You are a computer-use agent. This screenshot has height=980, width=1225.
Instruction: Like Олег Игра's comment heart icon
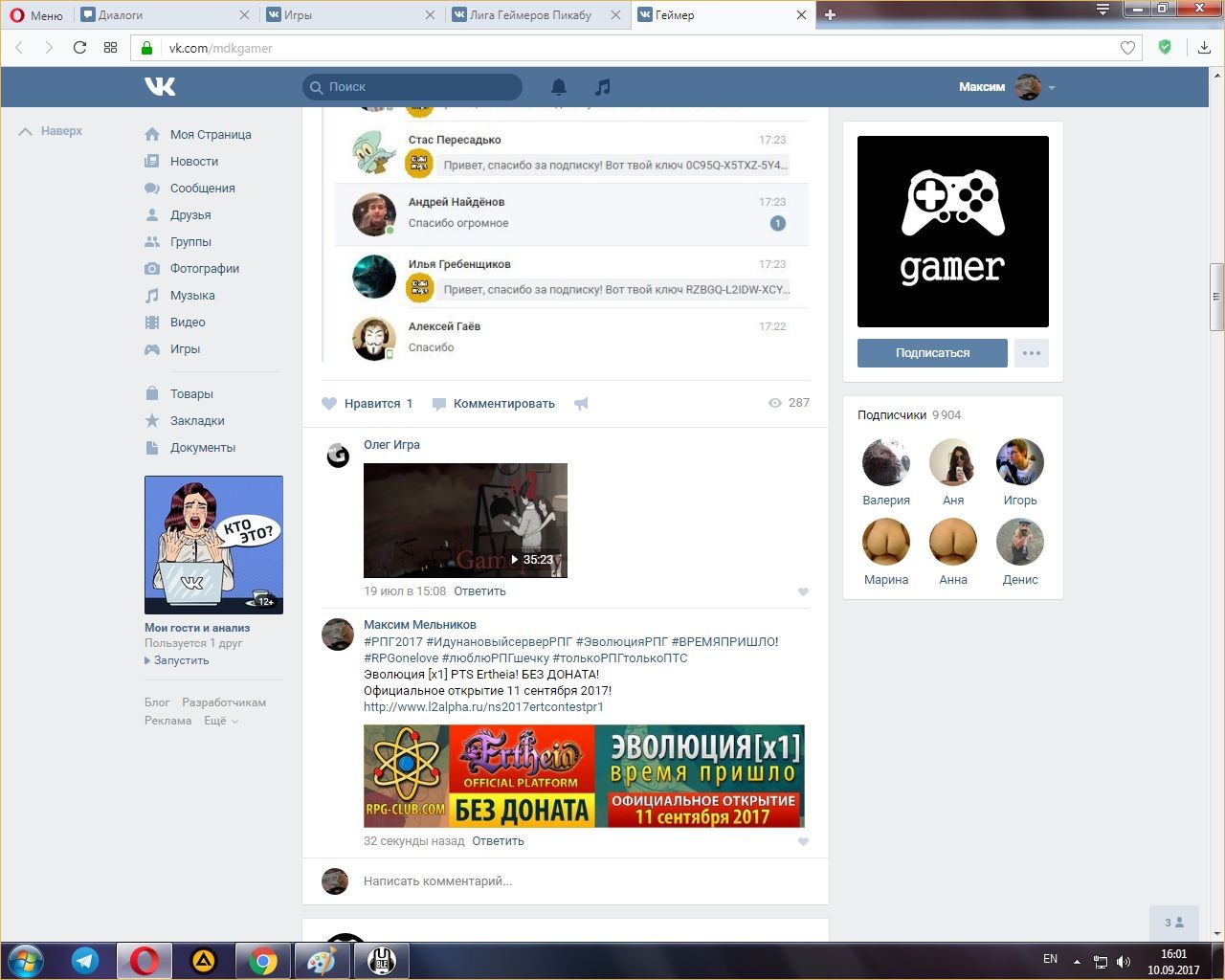pyautogui.click(x=803, y=591)
